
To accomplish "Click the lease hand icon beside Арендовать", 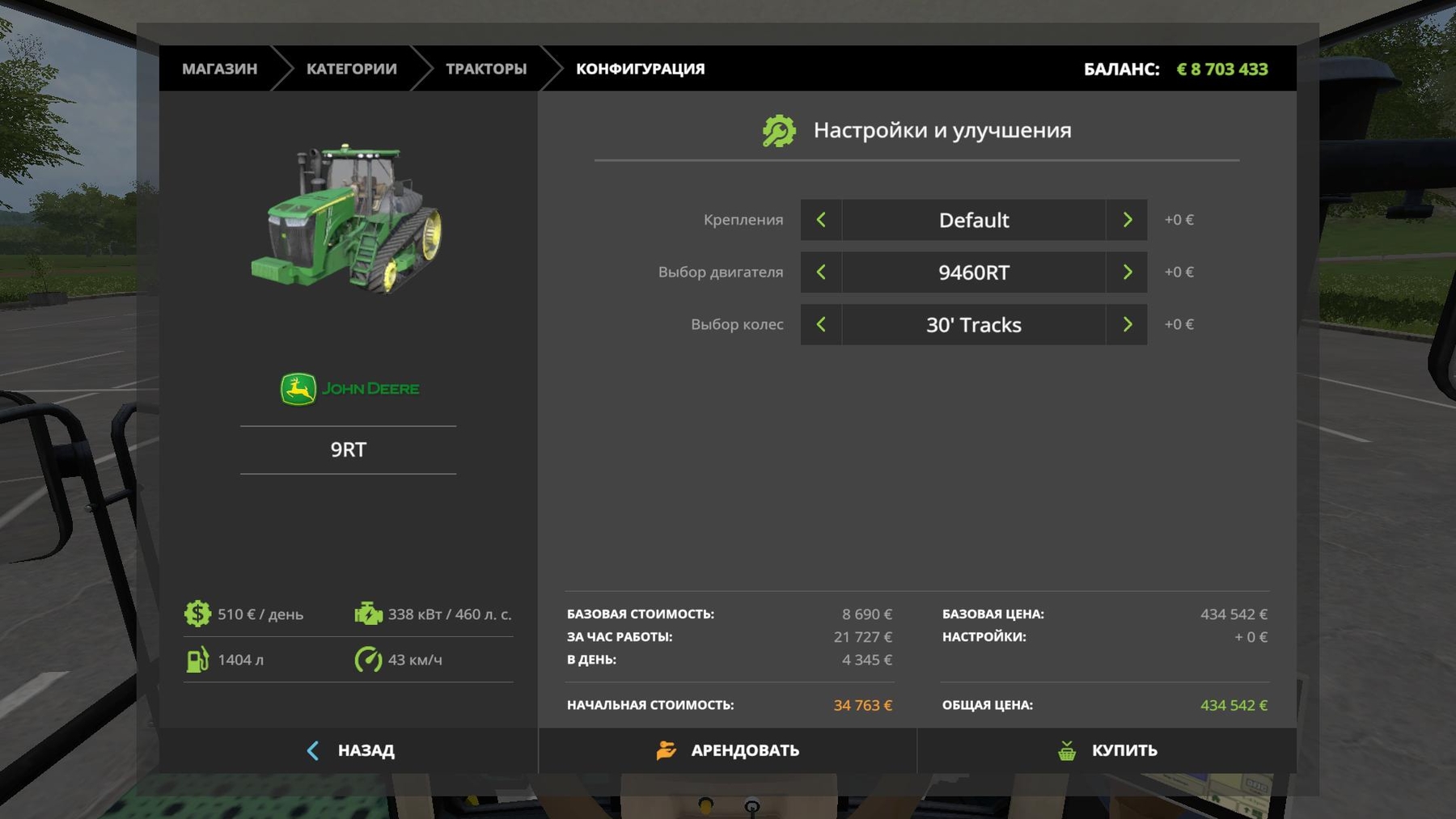I will pyautogui.click(x=666, y=750).
